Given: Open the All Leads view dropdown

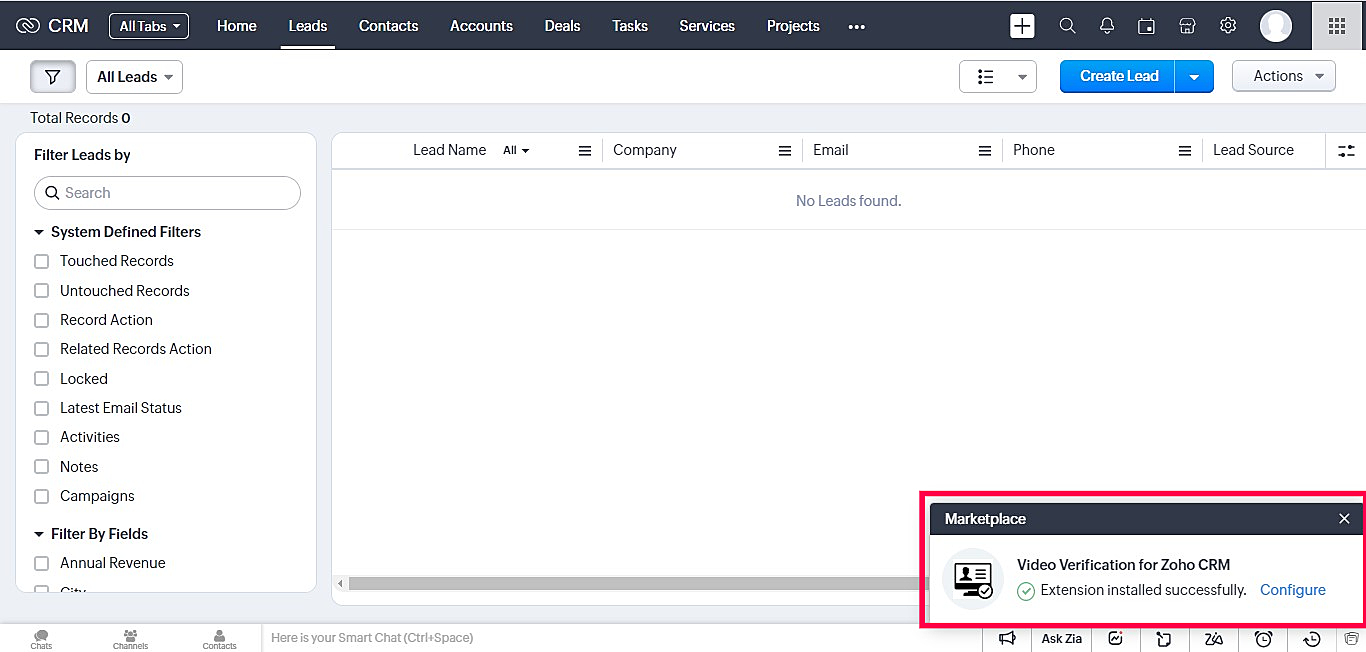Looking at the screenshot, I should click(134, 77).
